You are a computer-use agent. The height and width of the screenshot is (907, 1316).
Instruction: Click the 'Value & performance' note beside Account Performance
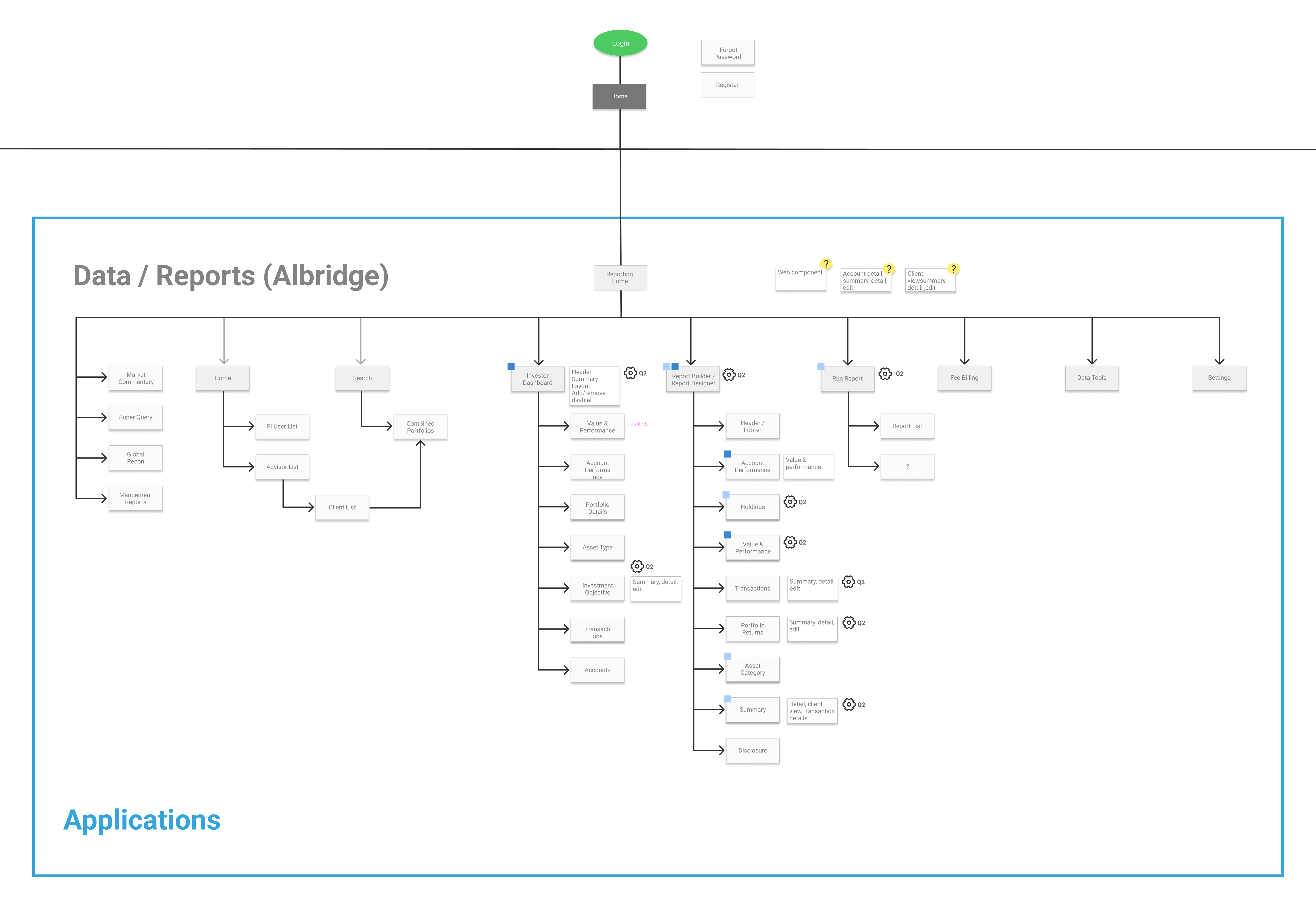tap(809, 466)
